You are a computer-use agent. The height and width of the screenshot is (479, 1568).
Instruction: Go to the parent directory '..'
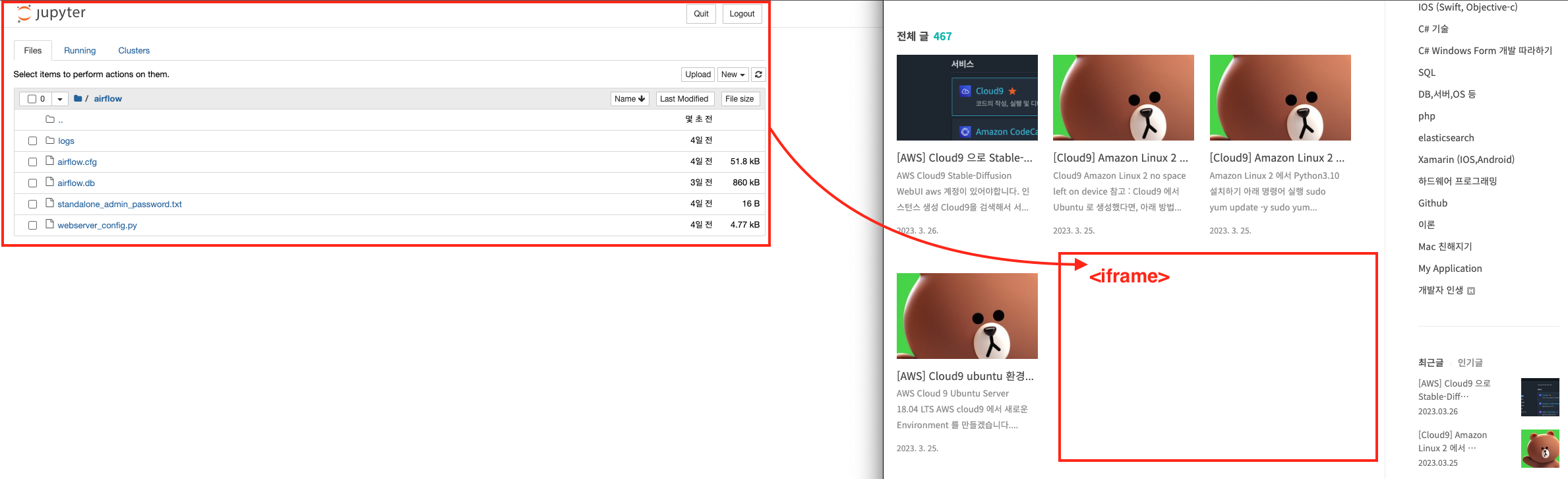tap(61, 120)
